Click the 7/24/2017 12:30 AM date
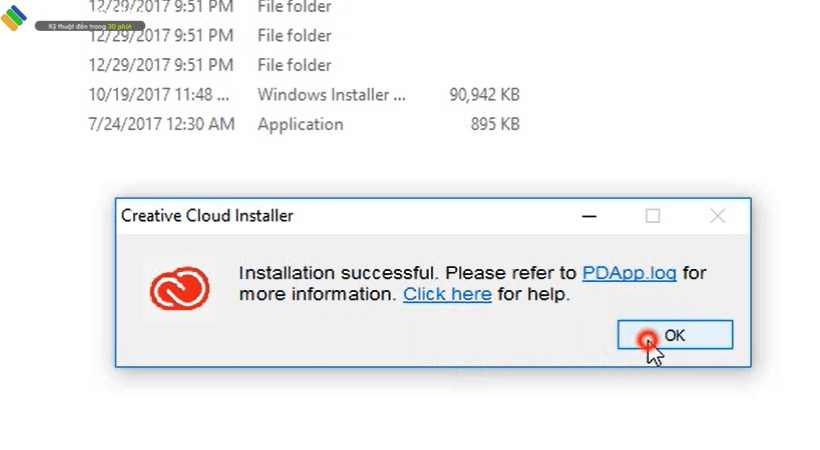Image resolution: width=820 pixels, height=450 pixels. pyautogui.click(x=161, y=125)
